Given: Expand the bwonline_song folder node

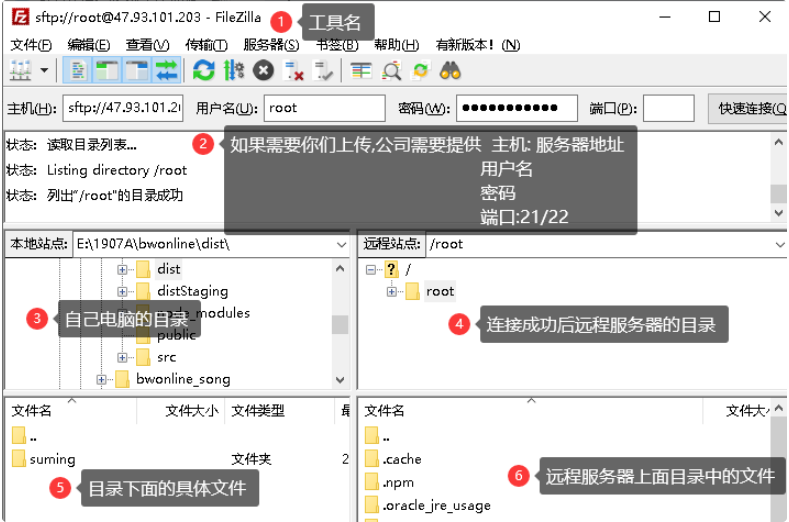Looking at the screenshot, I should pos(101,380).
